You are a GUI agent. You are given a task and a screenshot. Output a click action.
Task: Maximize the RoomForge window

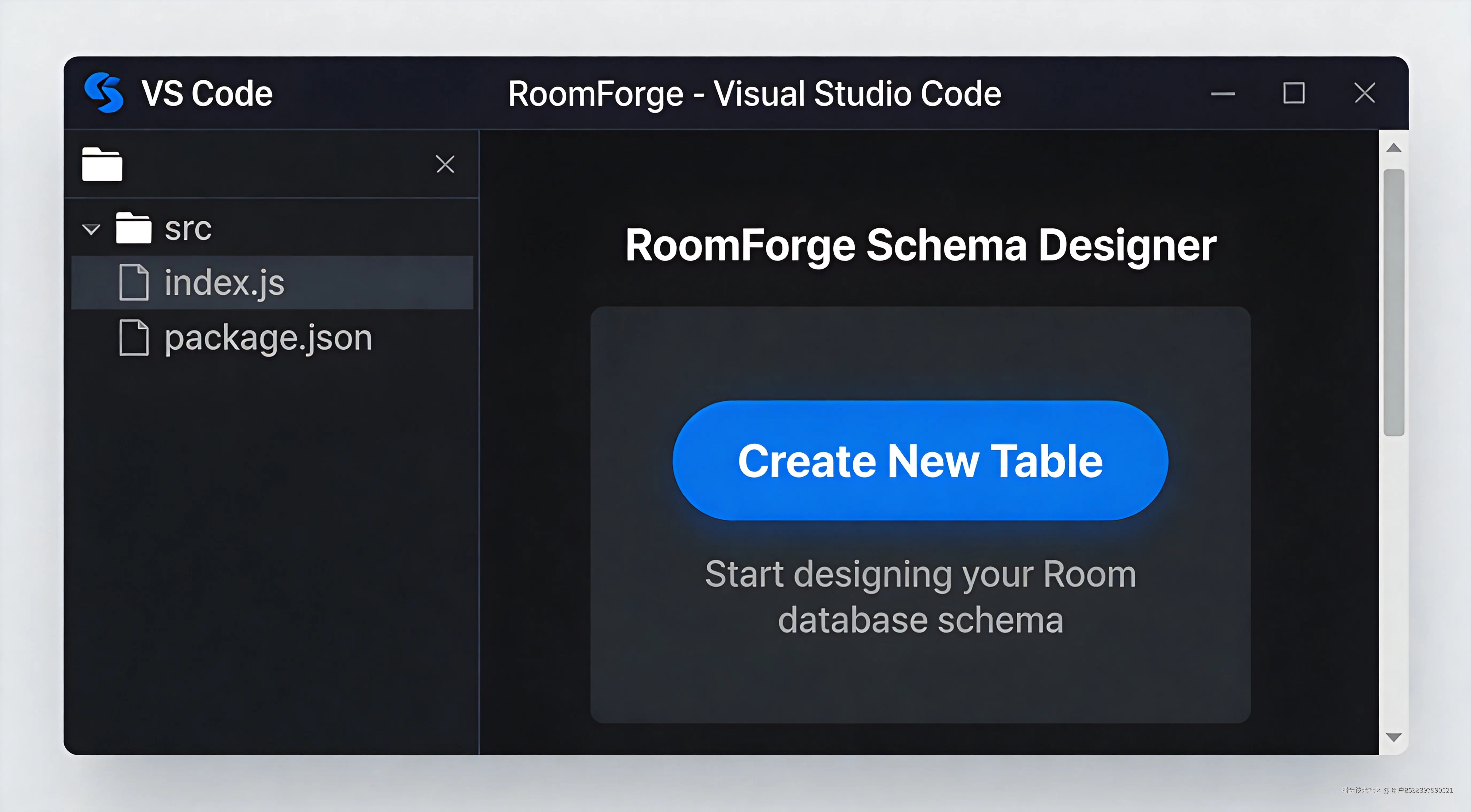click(x=1294, y=93)
